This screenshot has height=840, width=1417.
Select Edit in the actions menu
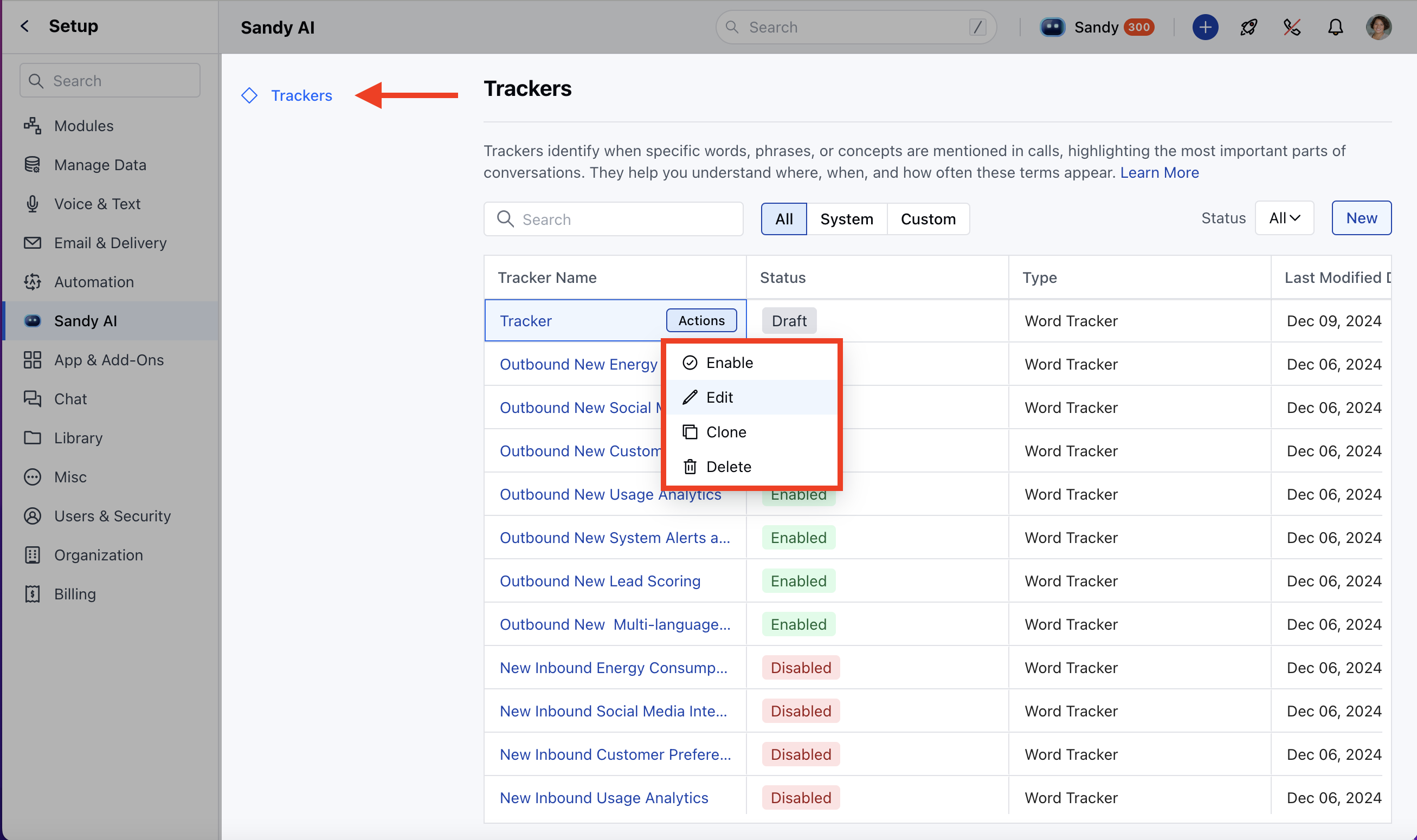coord(719,397)
